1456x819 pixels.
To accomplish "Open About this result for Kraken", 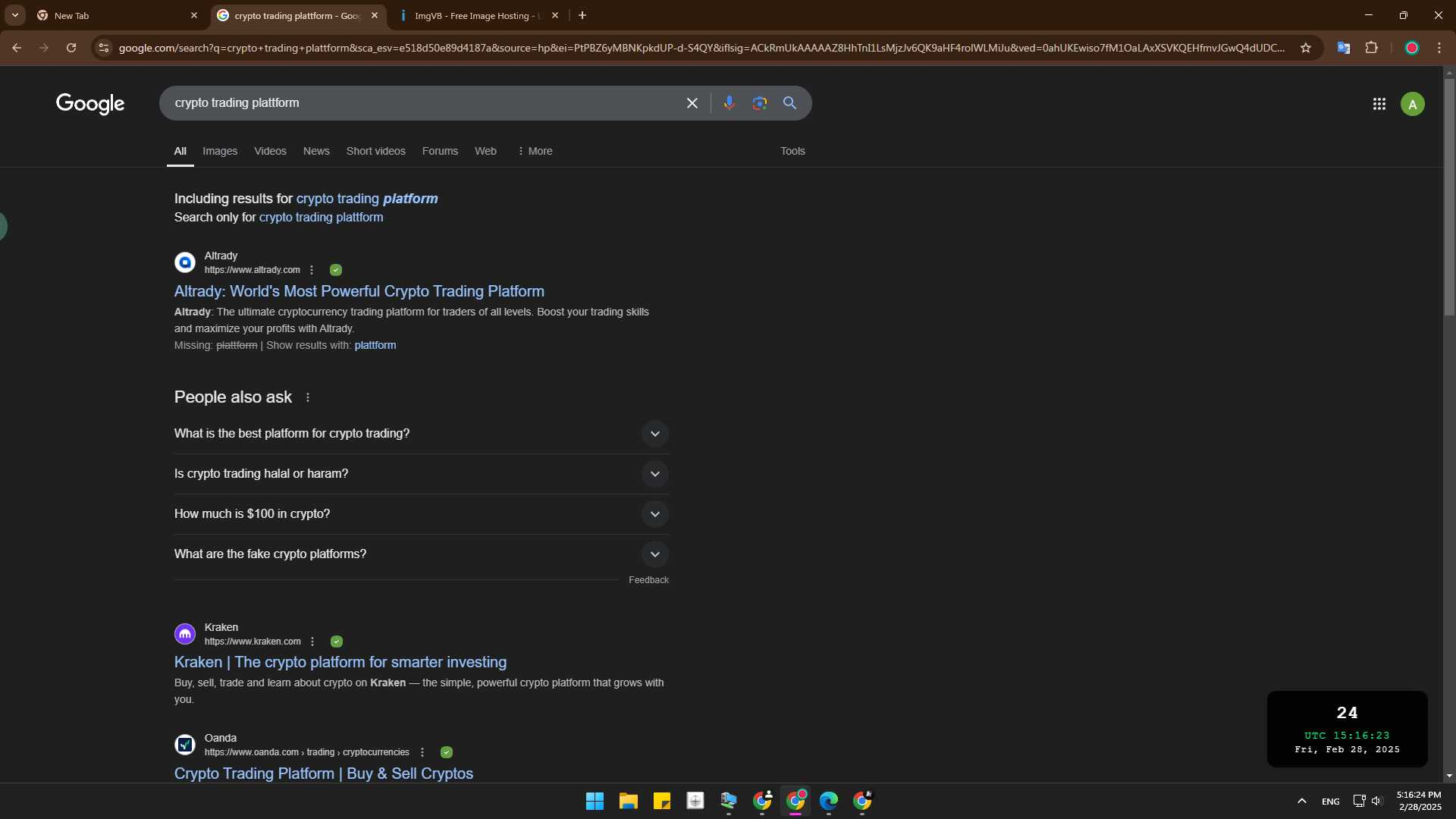I will (x=312, y=642).
